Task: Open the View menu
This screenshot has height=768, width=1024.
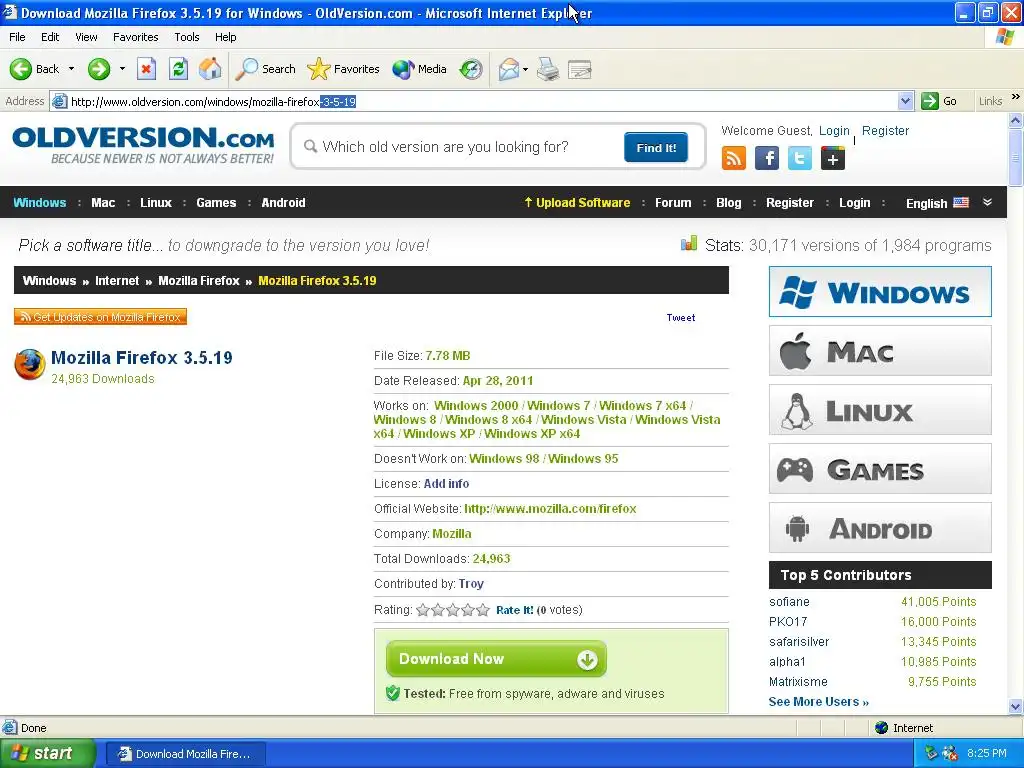Action: (86, 37)
